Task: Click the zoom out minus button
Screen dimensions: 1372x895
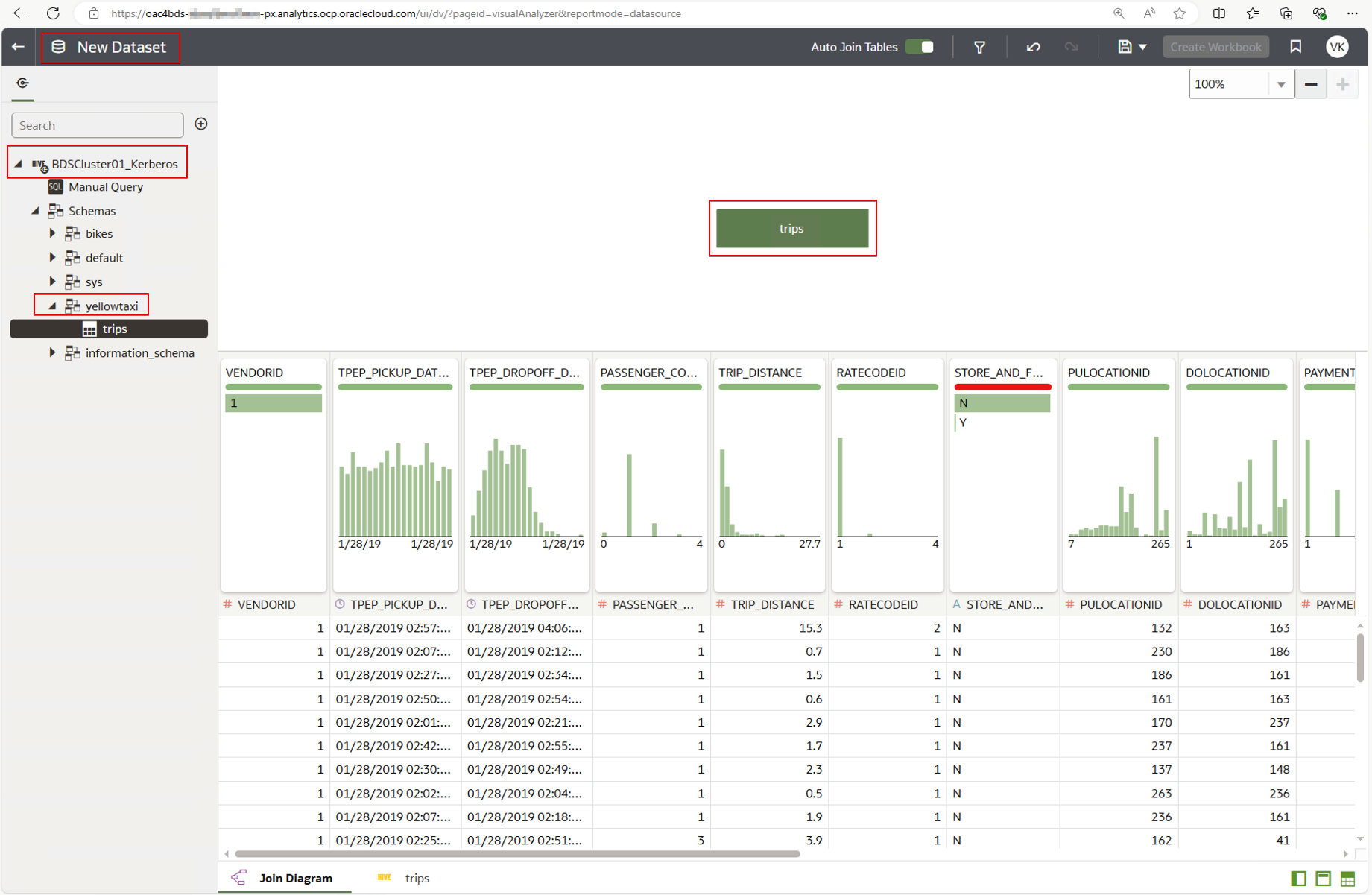Action: coord(1311,84)
